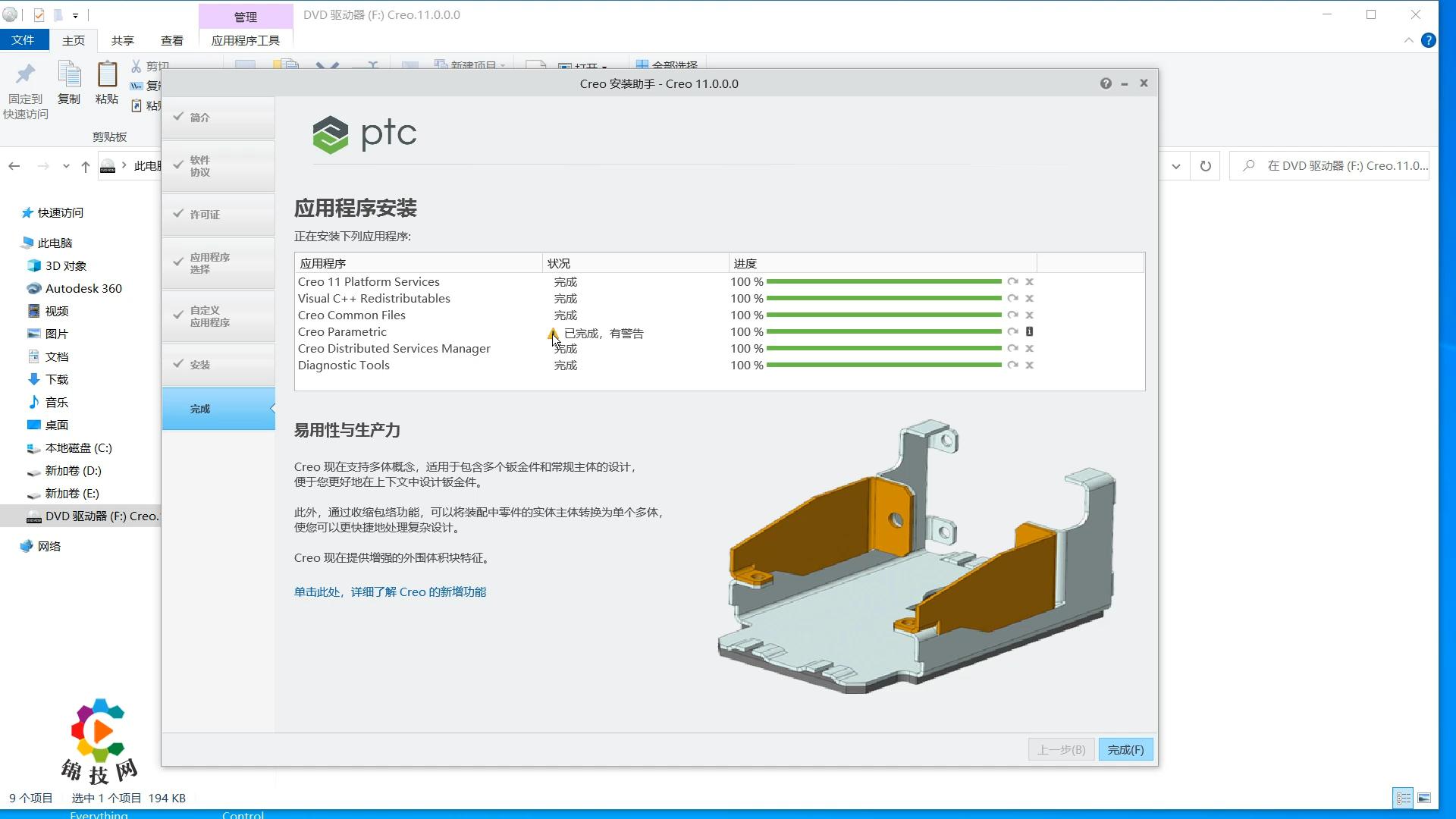Click the Creo Parametric progress bar
Image resolution: width=1456 pixels, height=819 pixels.
[884, 331]
